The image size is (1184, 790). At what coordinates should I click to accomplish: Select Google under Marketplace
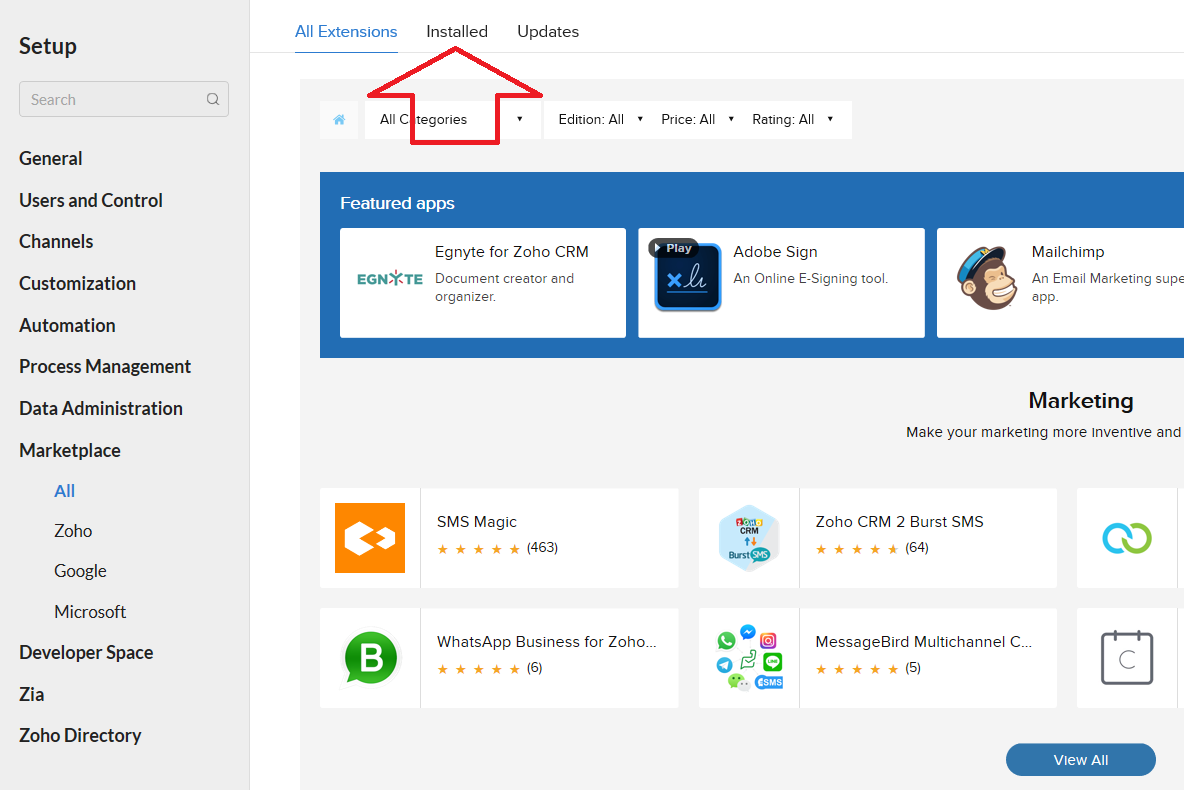(80, 571)
